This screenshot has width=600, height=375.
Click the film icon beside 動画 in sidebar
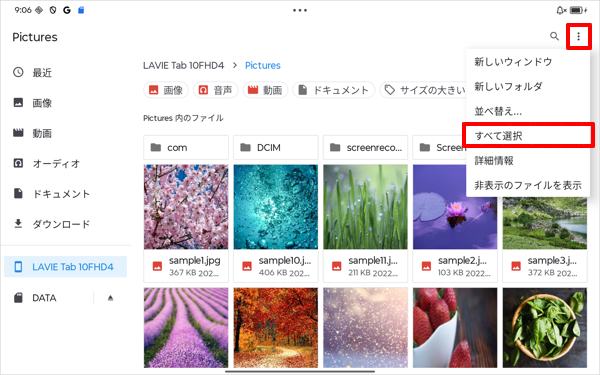coord(18,133)
